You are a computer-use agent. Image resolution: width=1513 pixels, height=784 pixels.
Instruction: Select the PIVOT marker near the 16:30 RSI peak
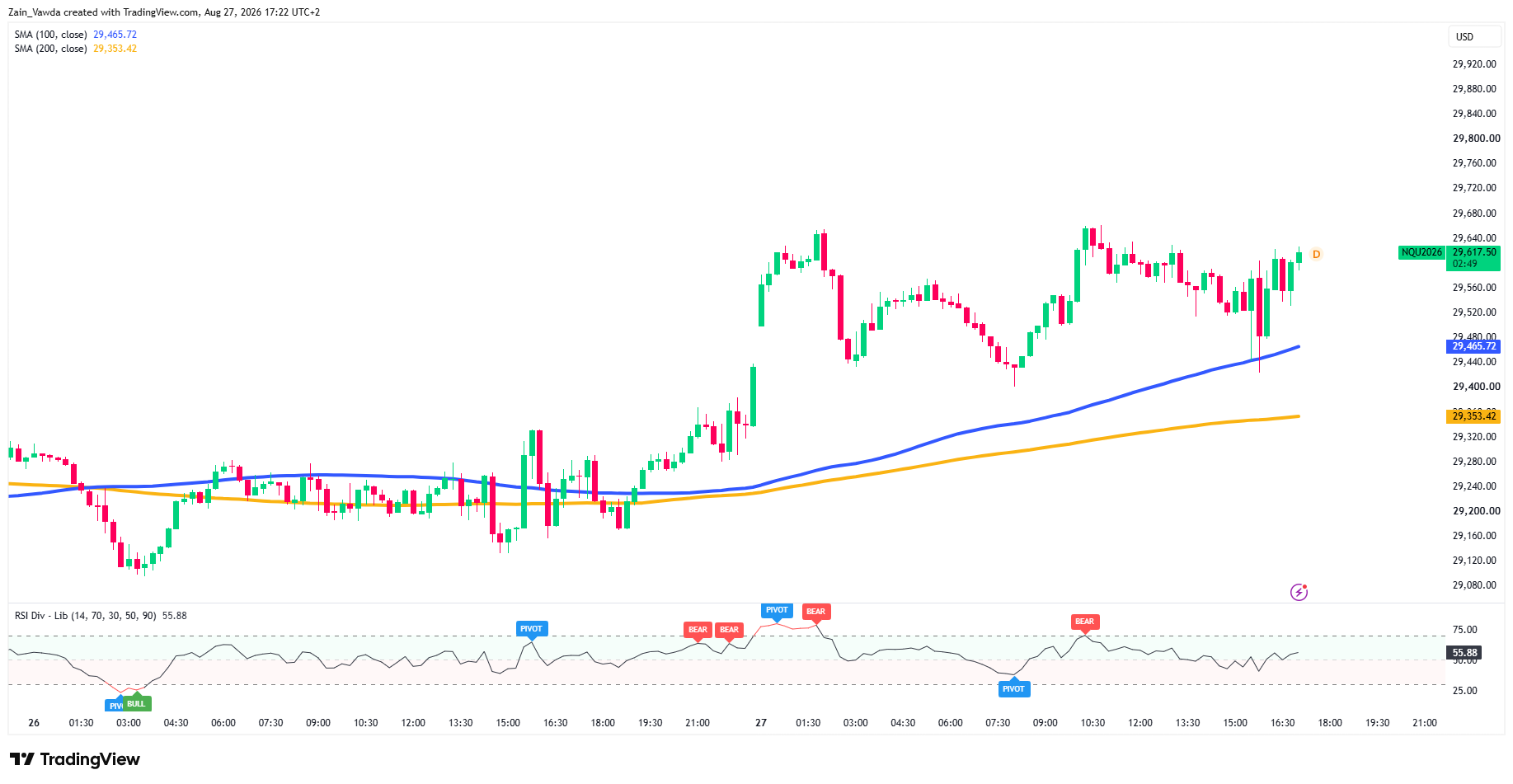[x=531, y=629]
